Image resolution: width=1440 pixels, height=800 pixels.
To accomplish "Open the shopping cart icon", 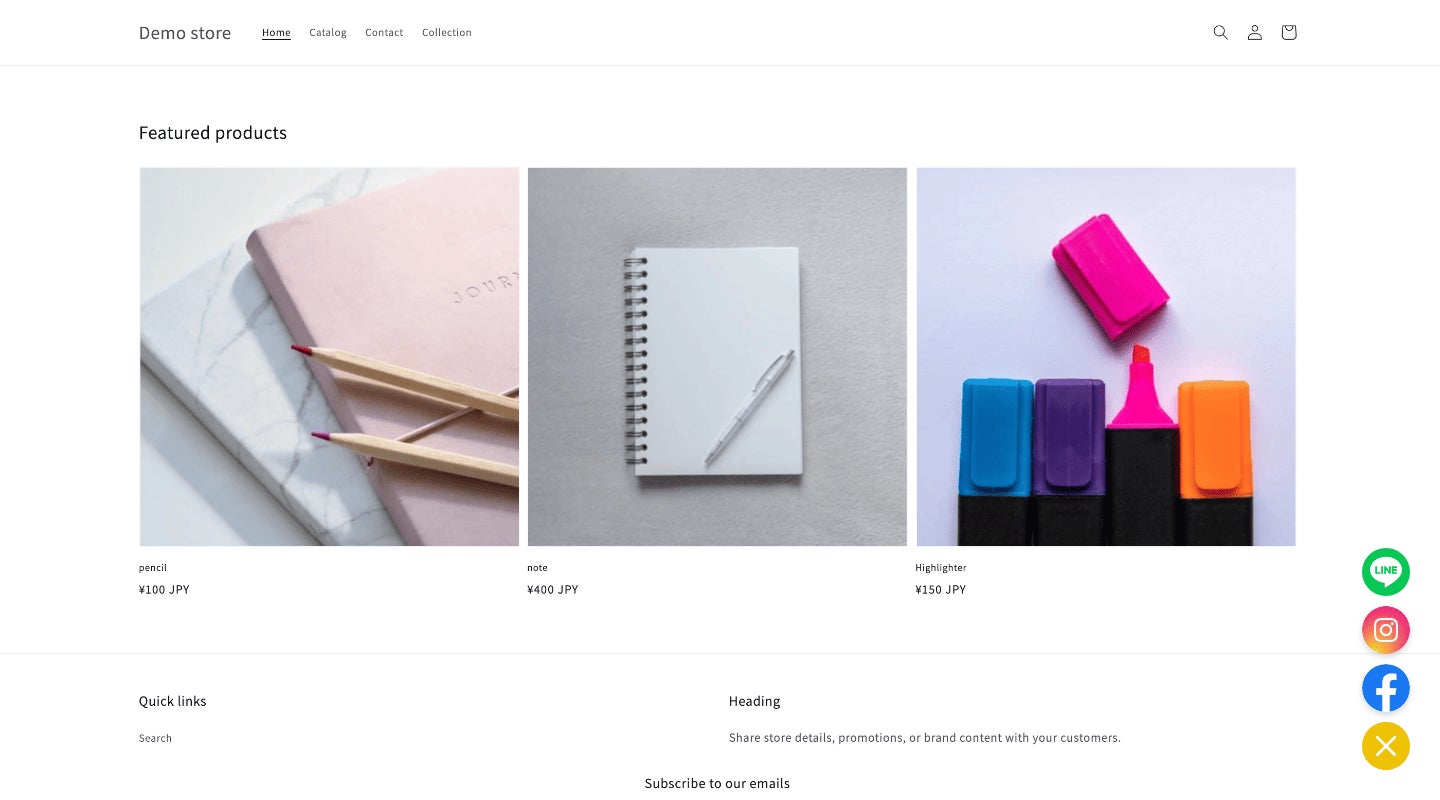I will 1288,32.
